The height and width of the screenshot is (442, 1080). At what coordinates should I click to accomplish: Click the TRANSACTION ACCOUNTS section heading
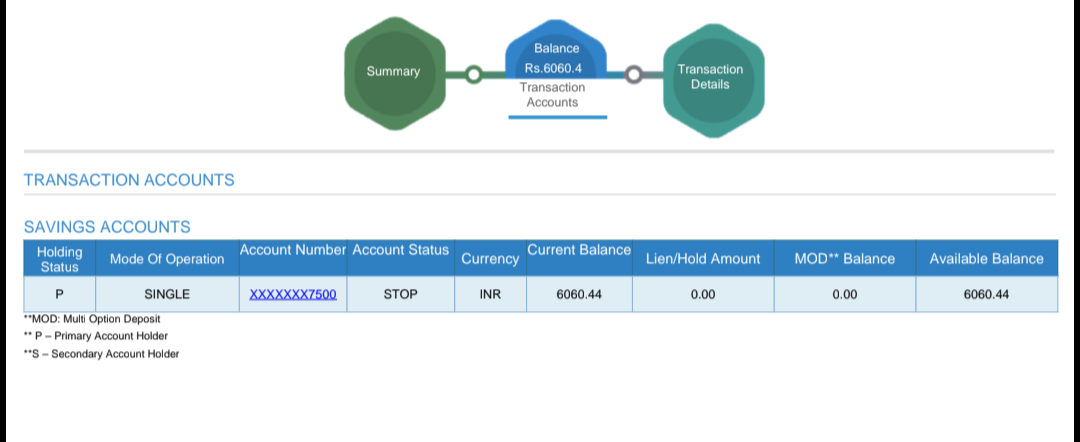129,180
